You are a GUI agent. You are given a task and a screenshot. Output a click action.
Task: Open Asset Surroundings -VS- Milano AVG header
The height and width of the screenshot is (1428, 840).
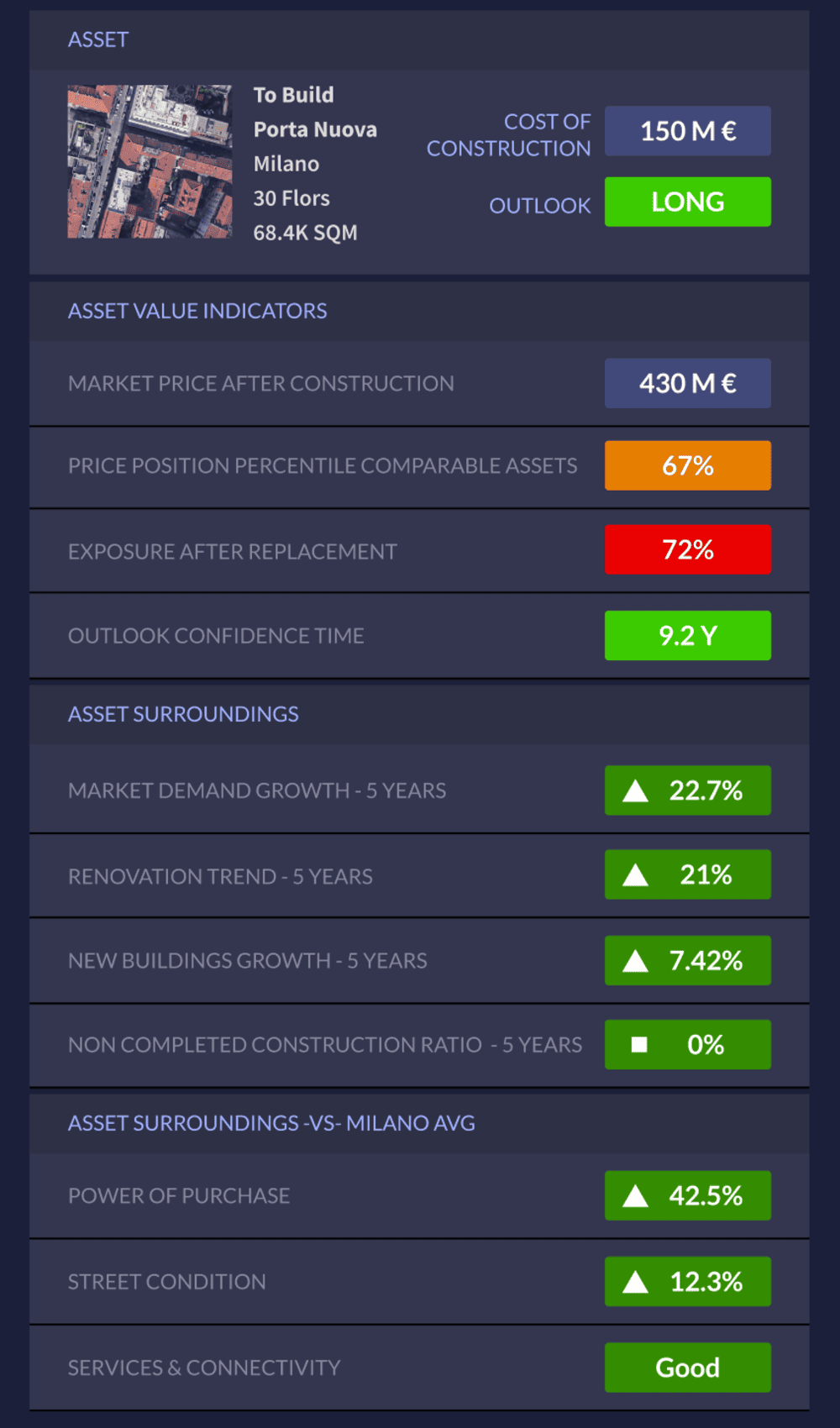[271, 1123]
